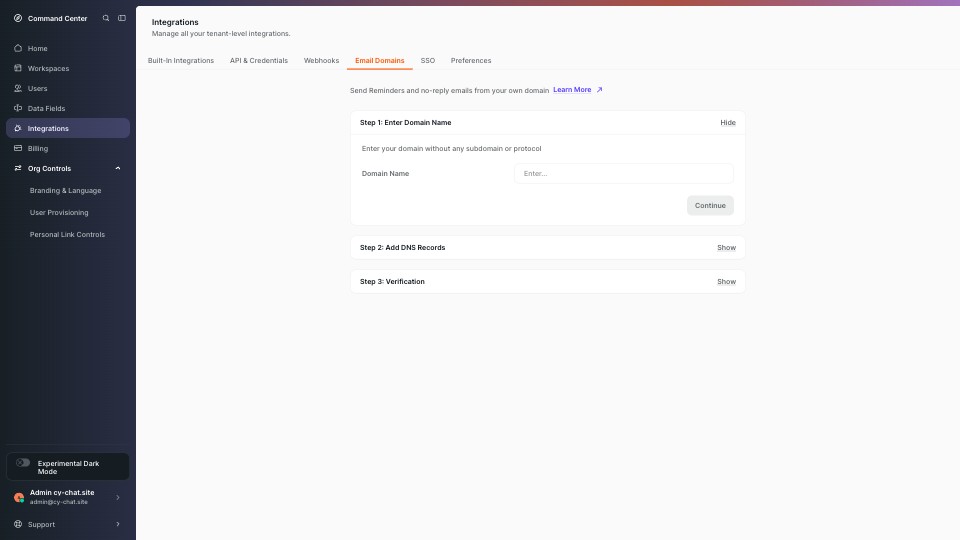The image size is (960, 540).
Task: Toggle Experimental Dark Mode switch
Action: (23, 463)
